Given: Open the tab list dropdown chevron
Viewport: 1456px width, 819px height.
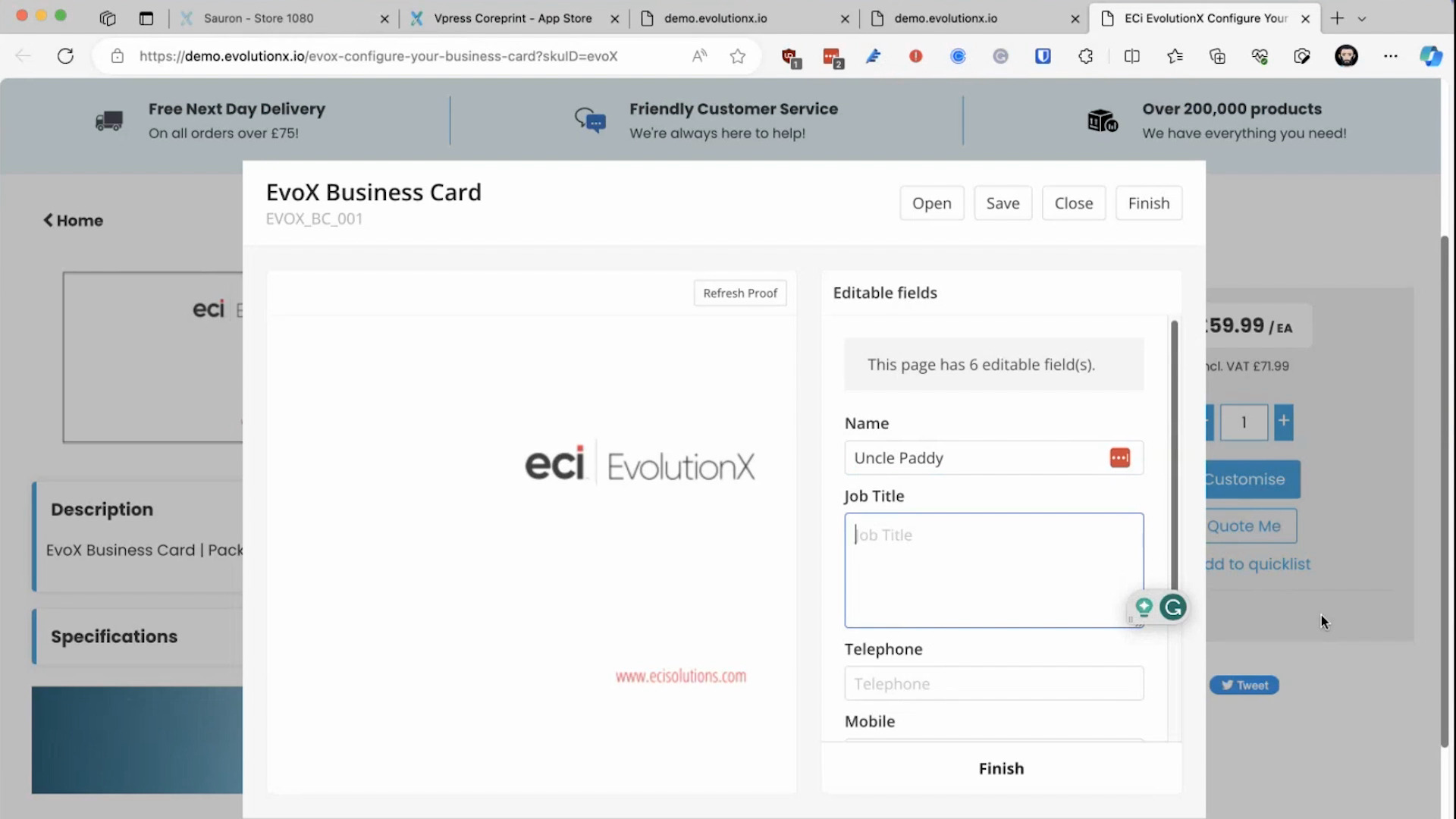Looking at the screenshot, I should click(1362, 19).
